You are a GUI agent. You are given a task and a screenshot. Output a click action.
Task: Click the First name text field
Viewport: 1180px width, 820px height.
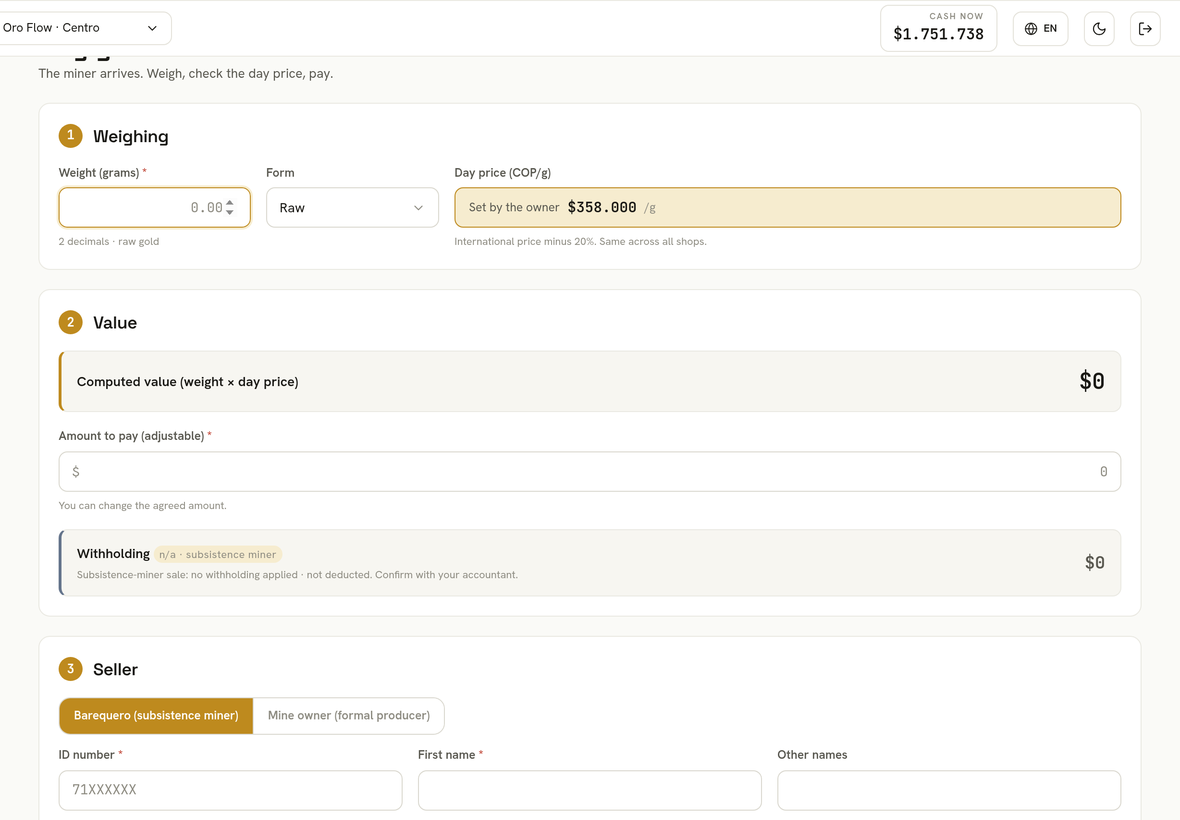pyautogui.click(x=590, y=790)
